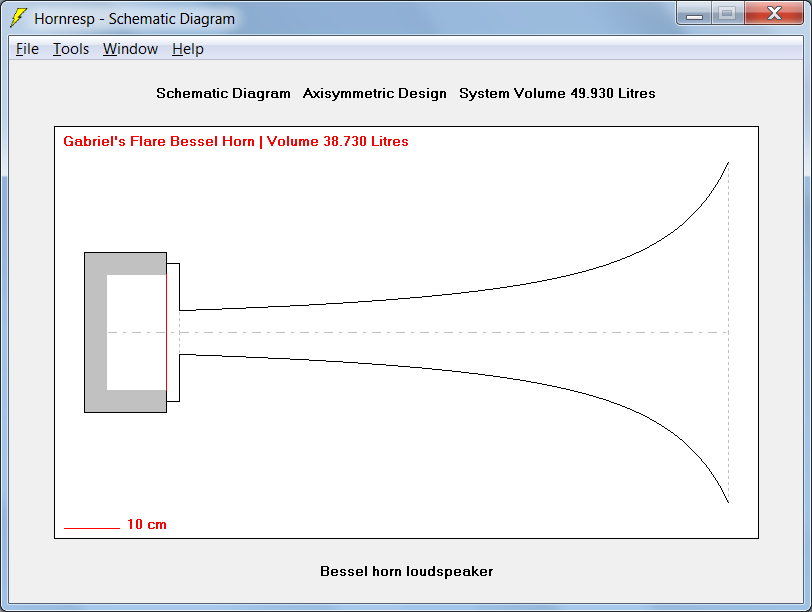Open the Window menu
Screen dimensions: 812x612
pos(130,49)
